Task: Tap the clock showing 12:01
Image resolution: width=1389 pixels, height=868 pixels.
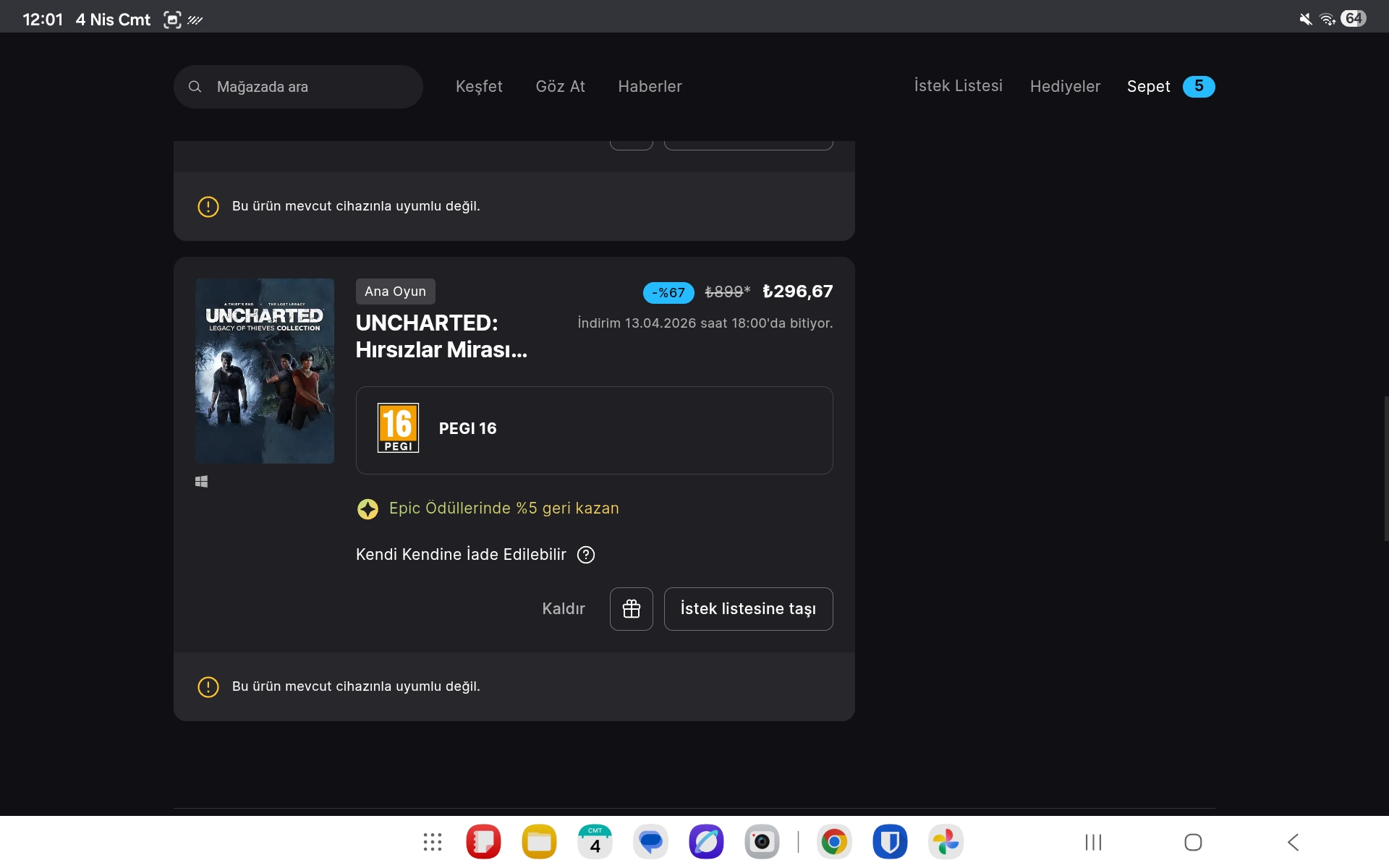Action: click(x=43, y=20)
